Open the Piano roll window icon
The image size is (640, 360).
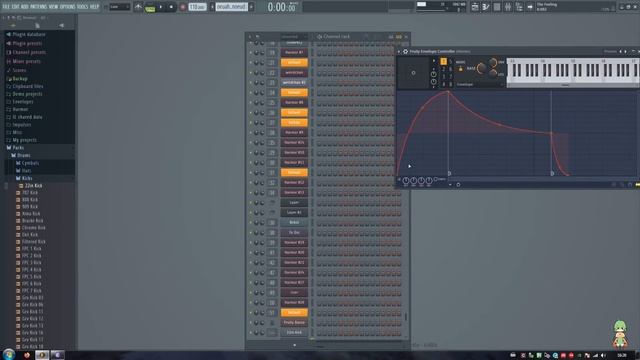coord(486,7)
